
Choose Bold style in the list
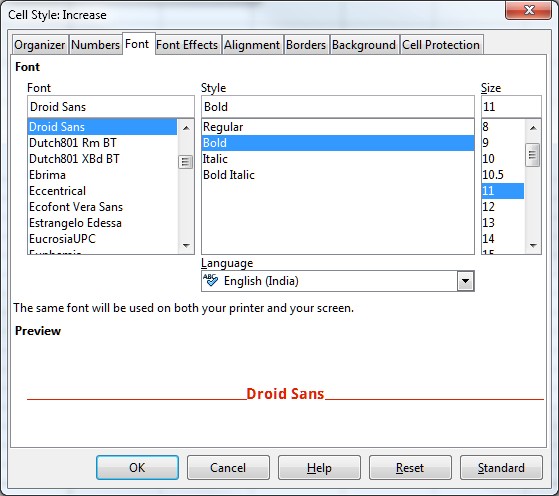pyautogui.click(x=338, y=143)
